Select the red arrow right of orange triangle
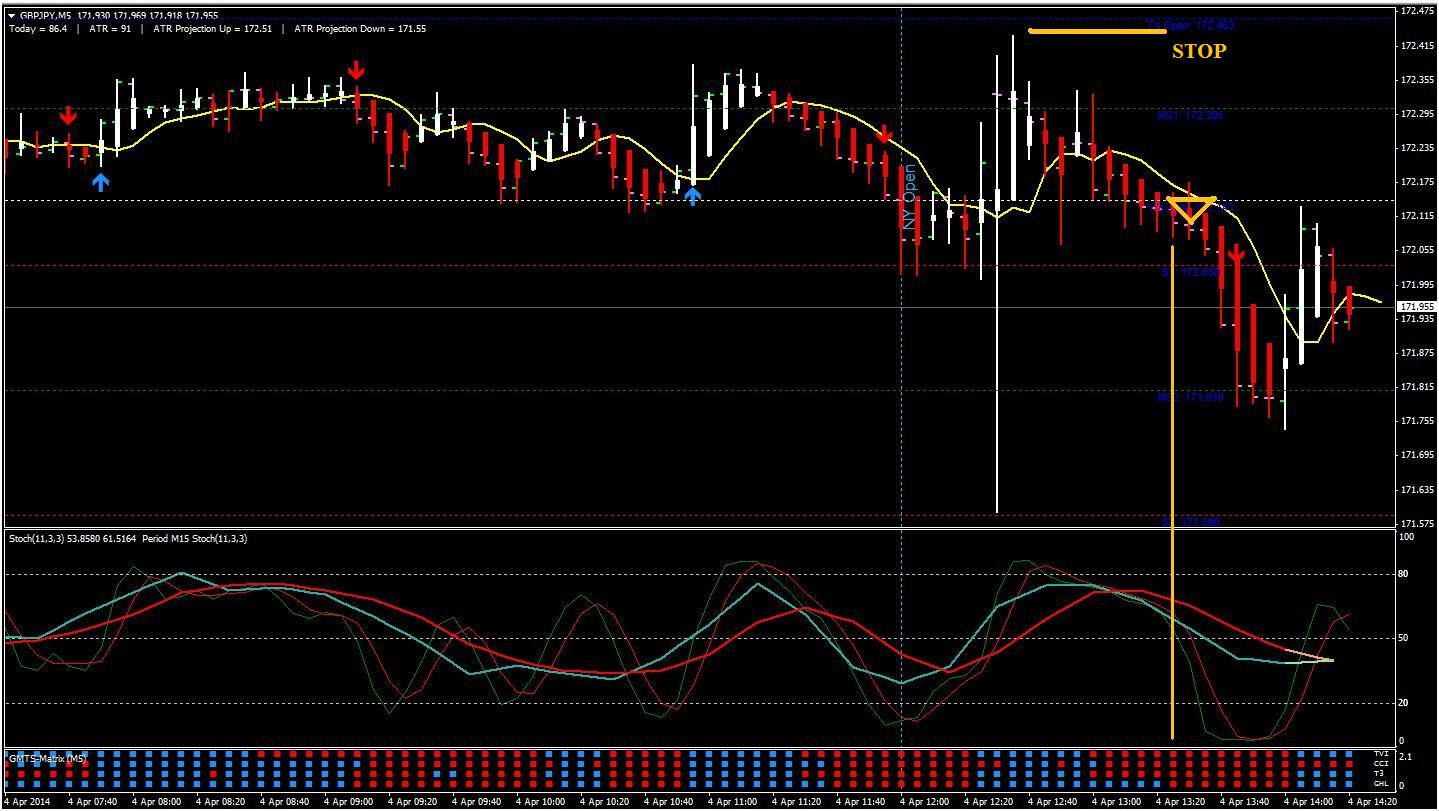Image resolution: width=1439 pixels, height=811 pixels. tap(1236, 256)
